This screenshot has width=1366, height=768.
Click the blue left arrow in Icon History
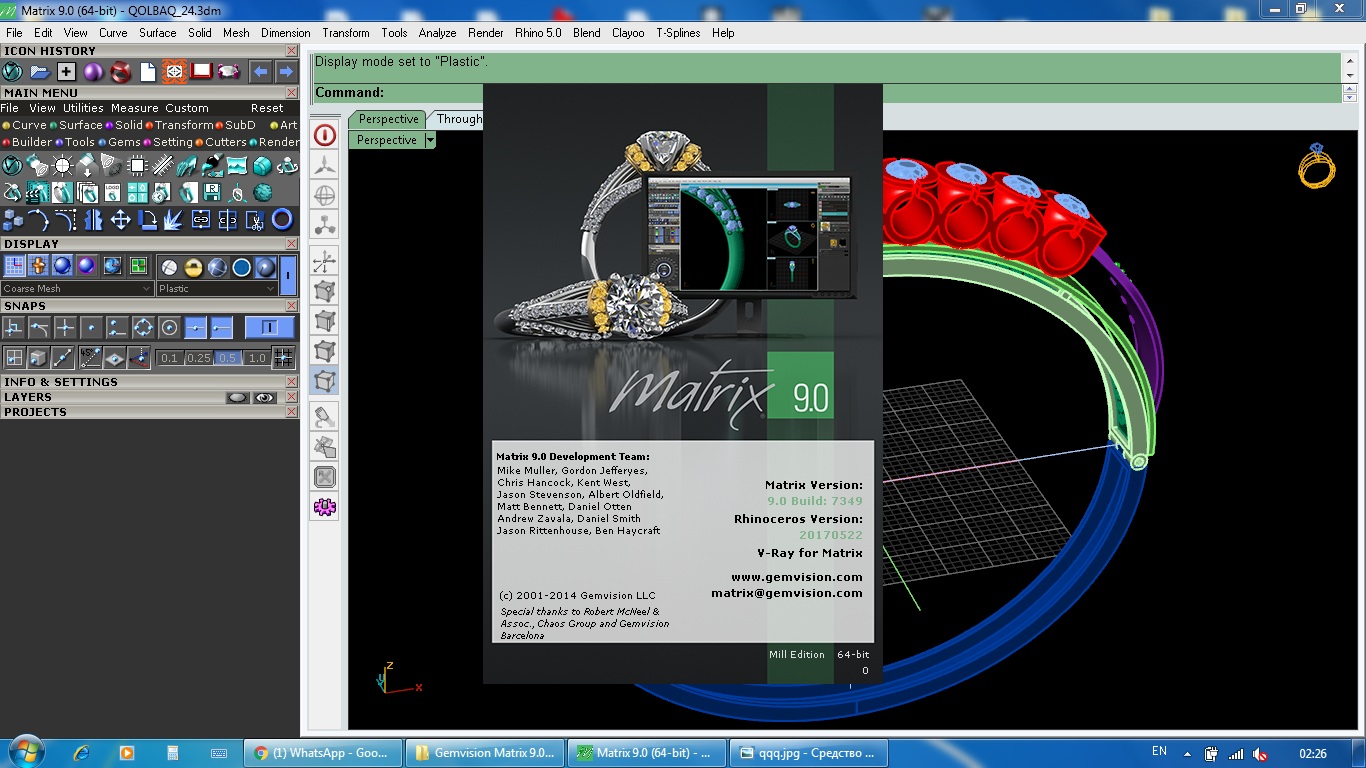260,72
